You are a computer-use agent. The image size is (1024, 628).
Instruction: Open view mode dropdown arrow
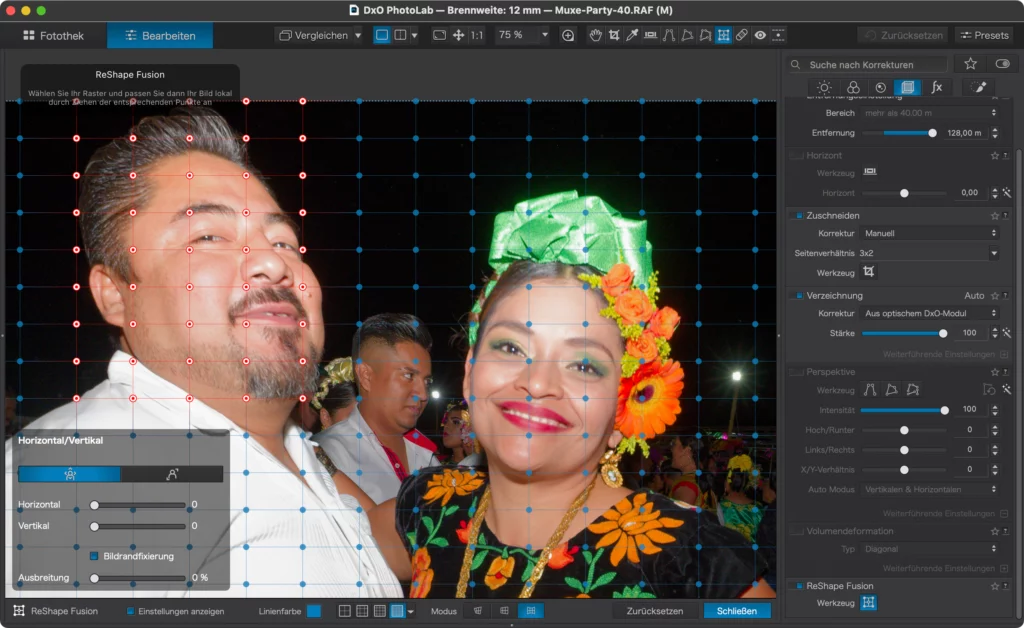tap(414, 35)
